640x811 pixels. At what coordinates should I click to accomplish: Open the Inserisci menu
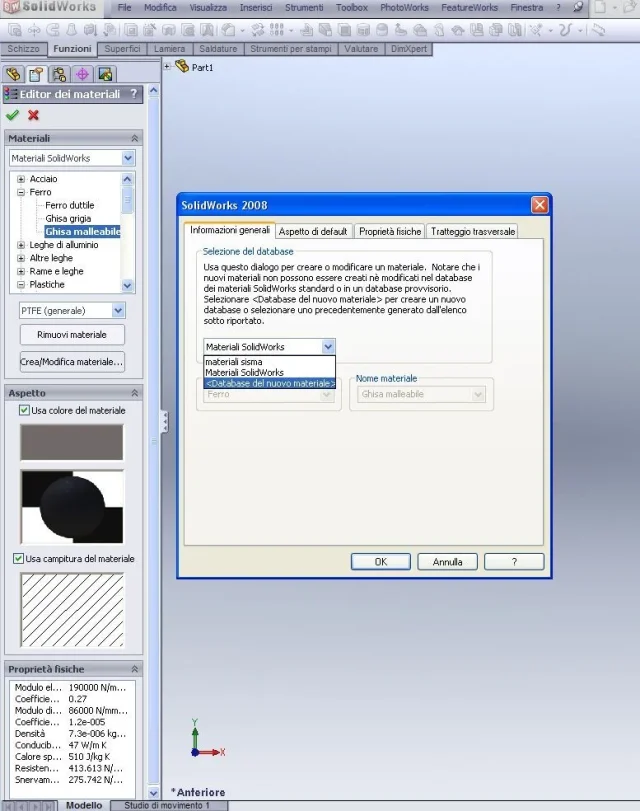pos(256,7)
